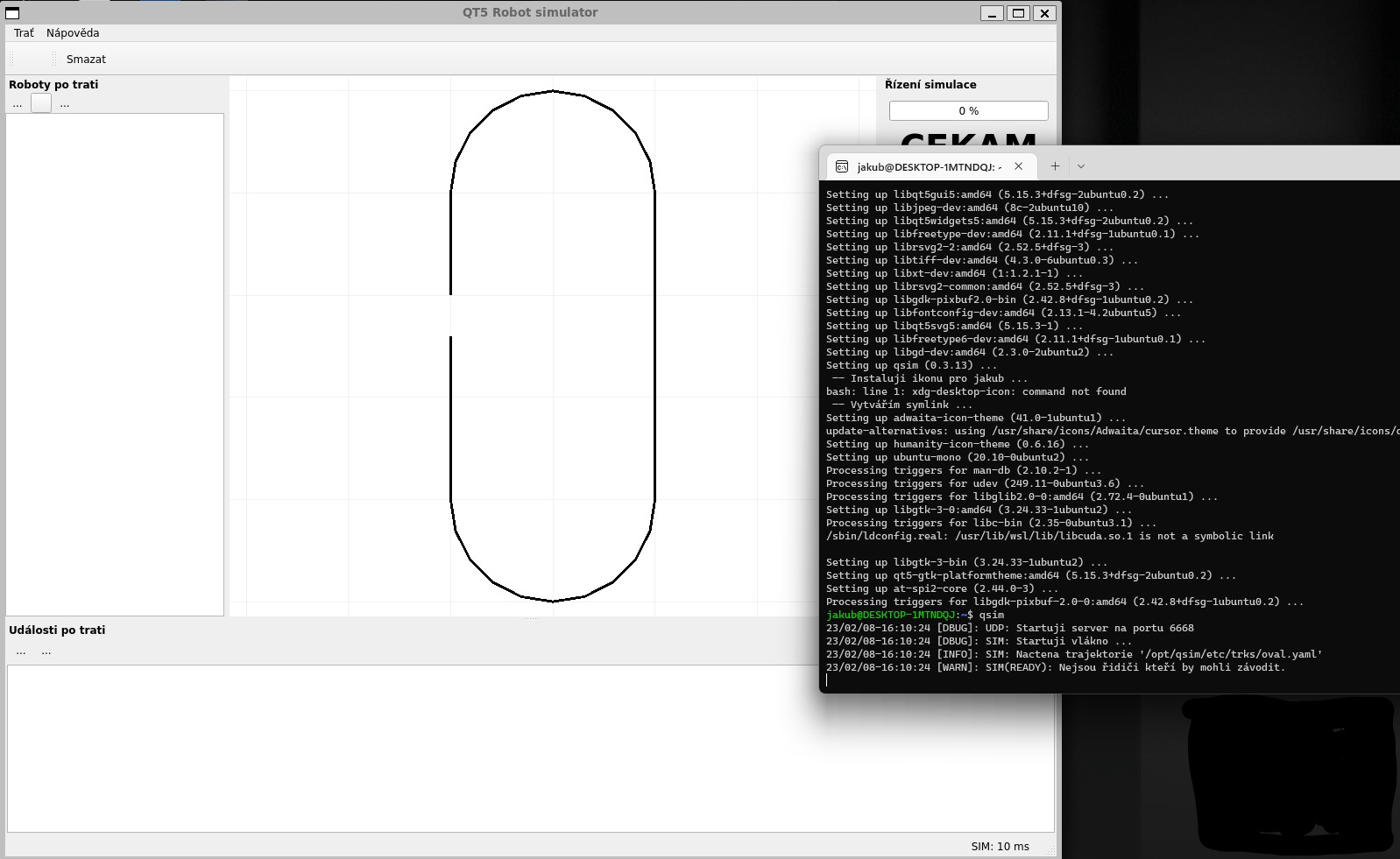Maximize the QT5 Robot simulator window
This screenshot has height=859, width=1400.
(x=1018, y=13)
